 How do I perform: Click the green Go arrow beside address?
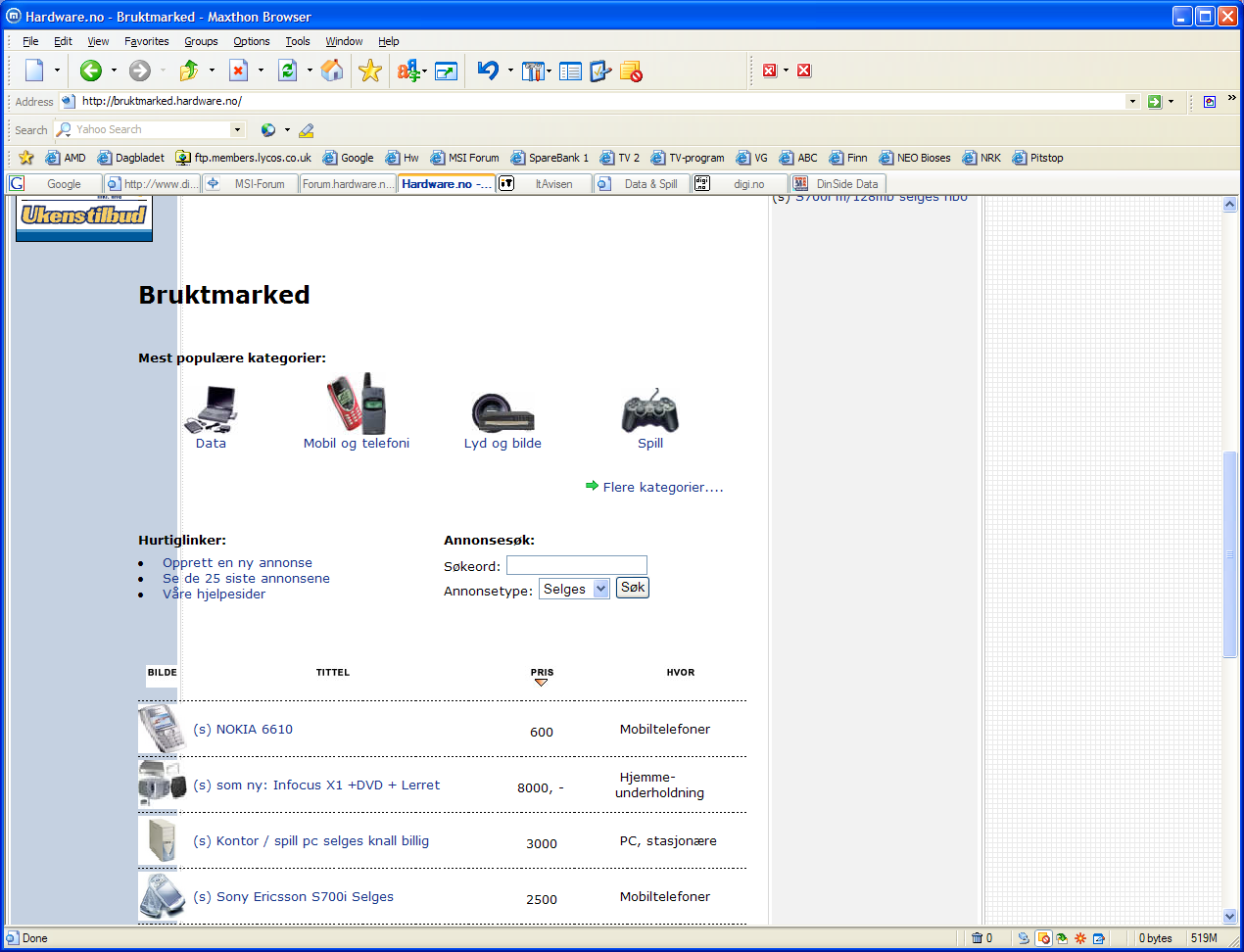tap(1155, 101)
